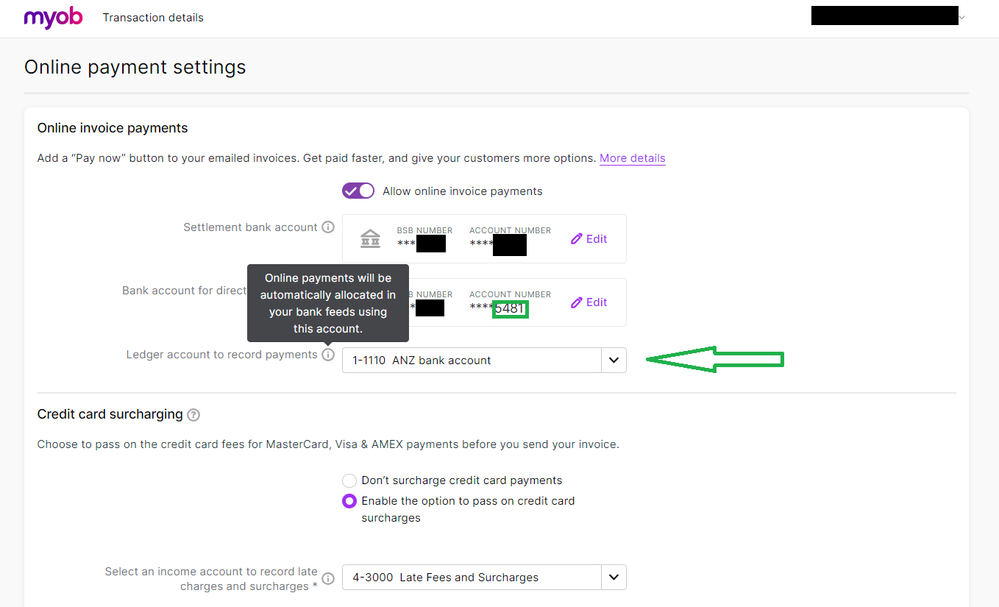Click the Online payment settings heading
The width and height of the screenshot is (999, 607).
[135, 68]
